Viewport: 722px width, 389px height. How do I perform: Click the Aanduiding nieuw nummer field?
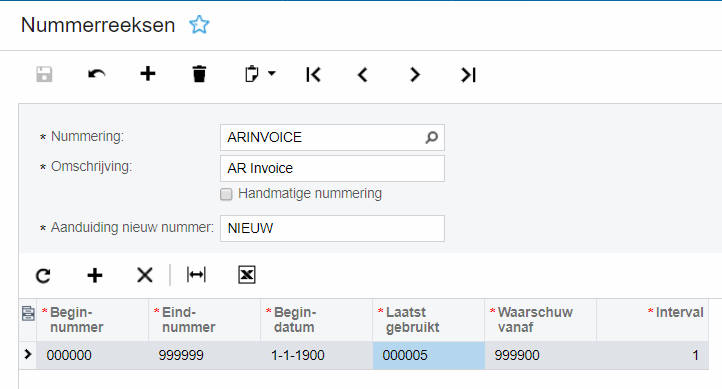click(332, 228)
